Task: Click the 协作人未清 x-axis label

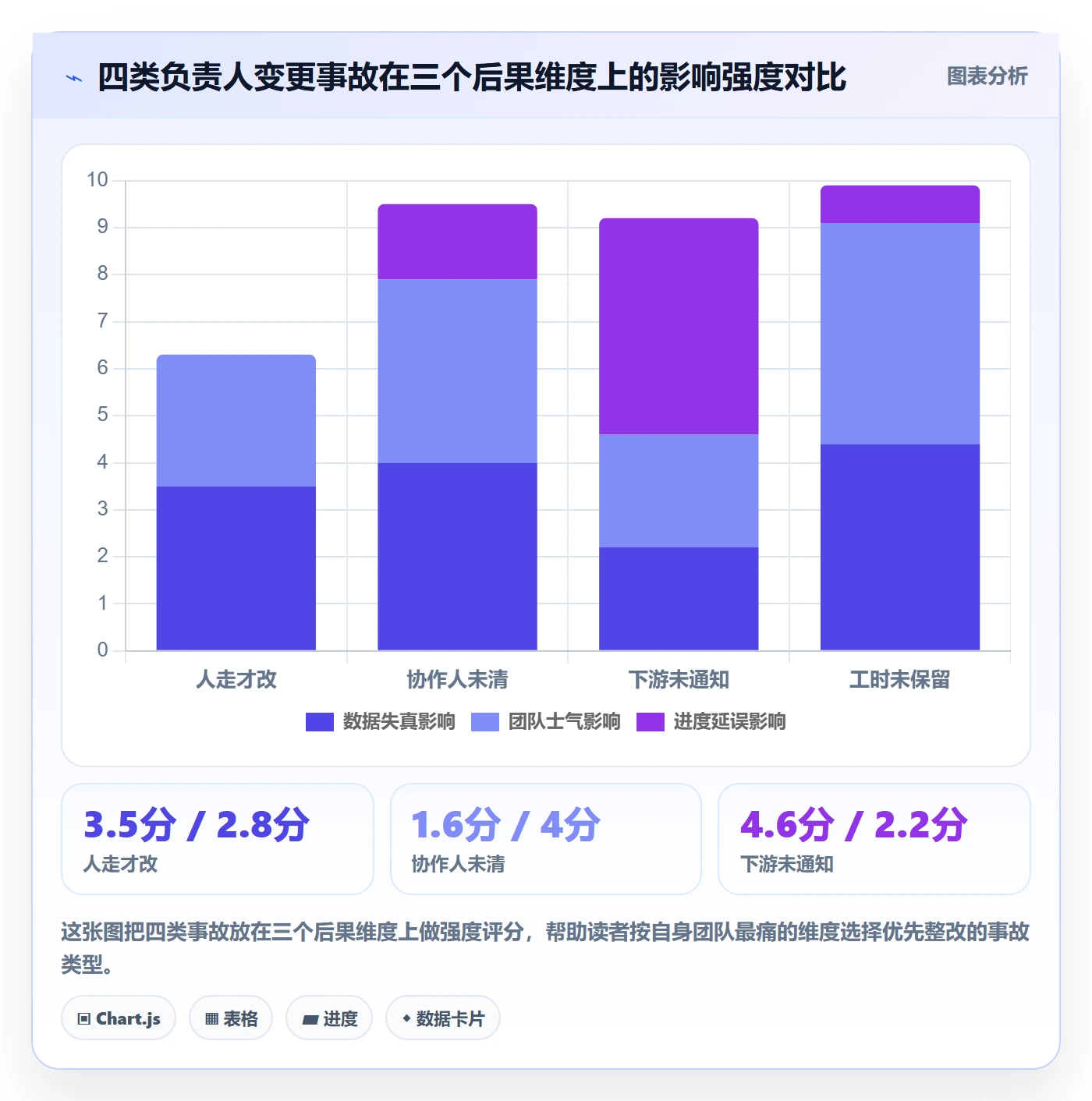Action: (x=458, y=680)
